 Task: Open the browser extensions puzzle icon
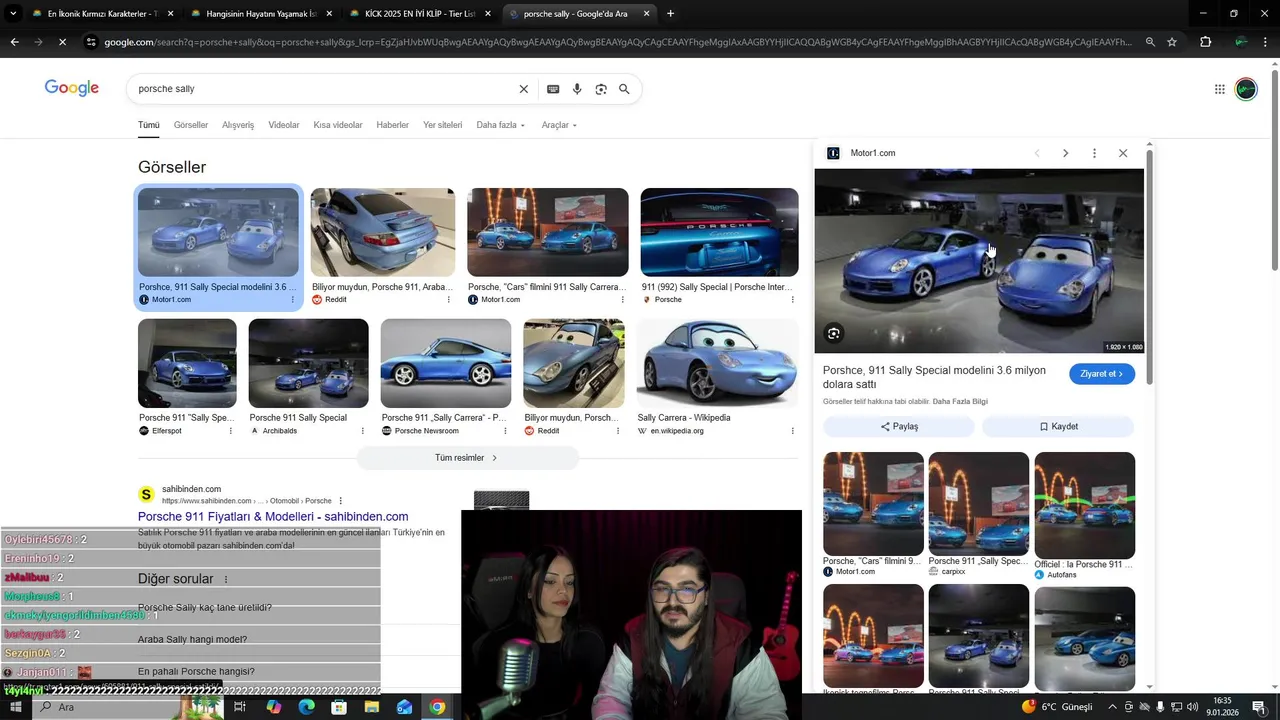[1205, 42]
